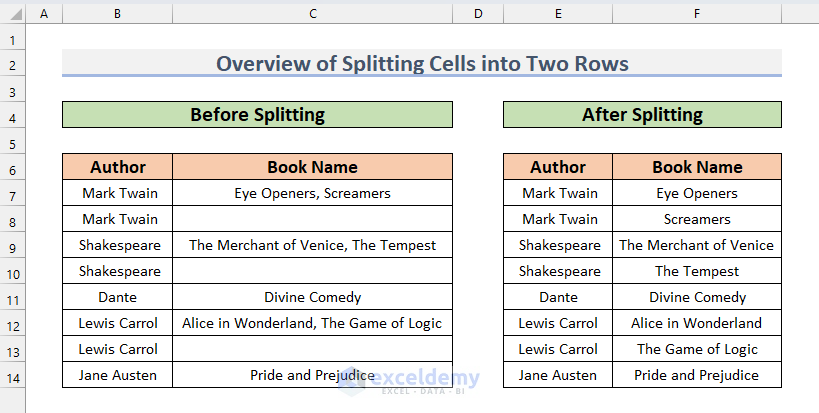819x413 pixels.
Task: Select the Overview title cell
Action: point(421,64)
